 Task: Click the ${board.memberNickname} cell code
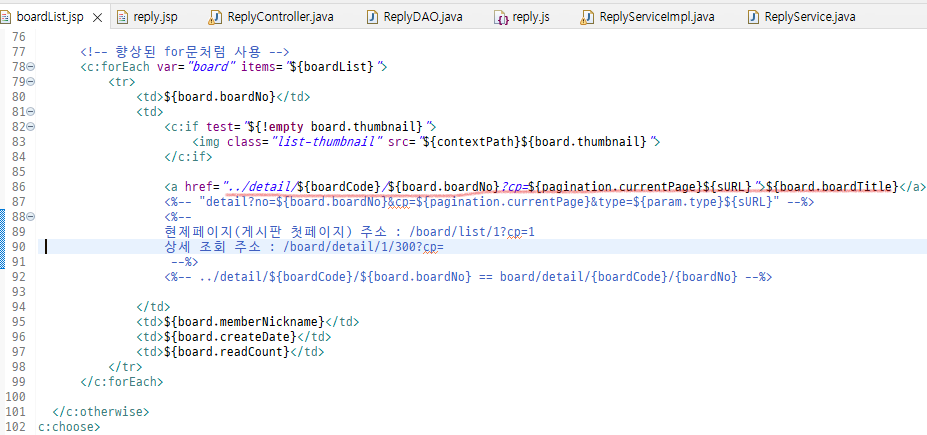(245, 322)
